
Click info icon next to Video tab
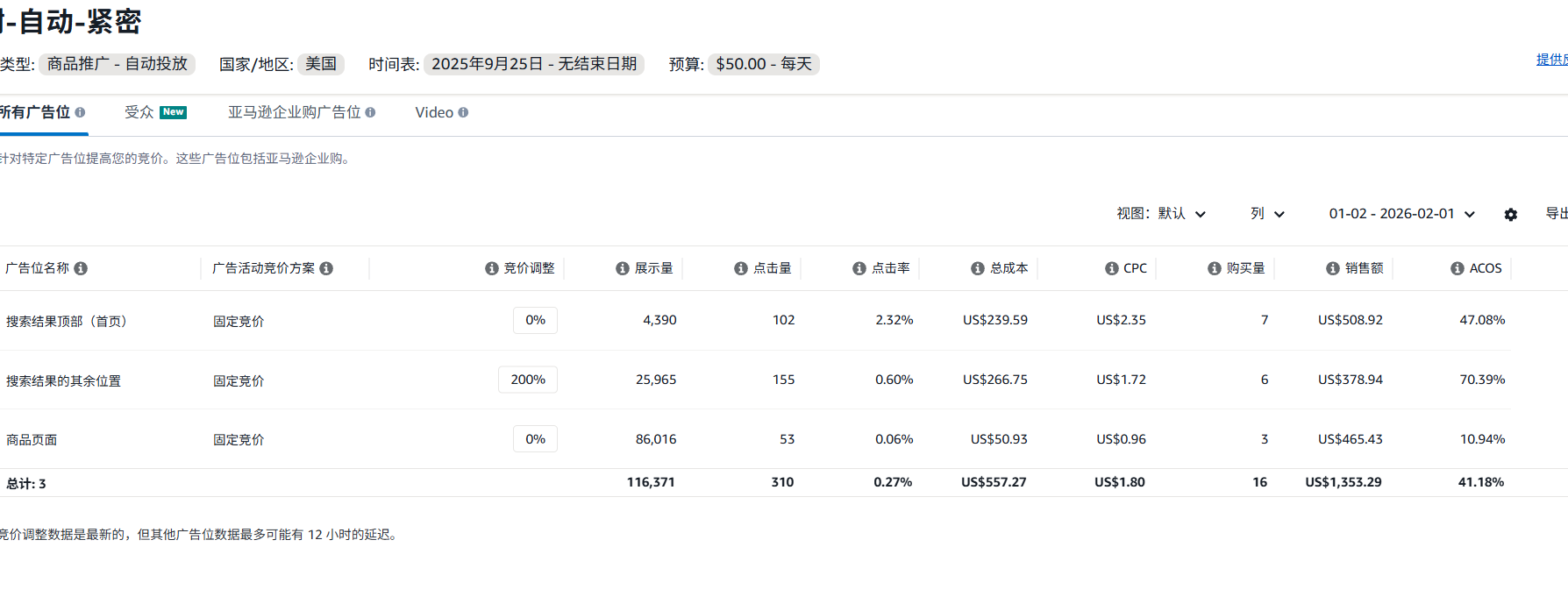tap(463, 112)
